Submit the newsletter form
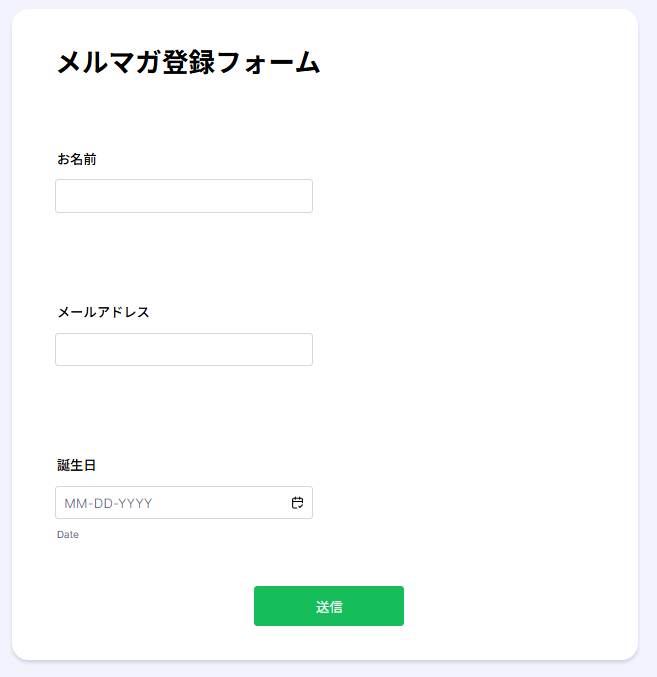Screen dimensions: 657x677 (328, 606)
